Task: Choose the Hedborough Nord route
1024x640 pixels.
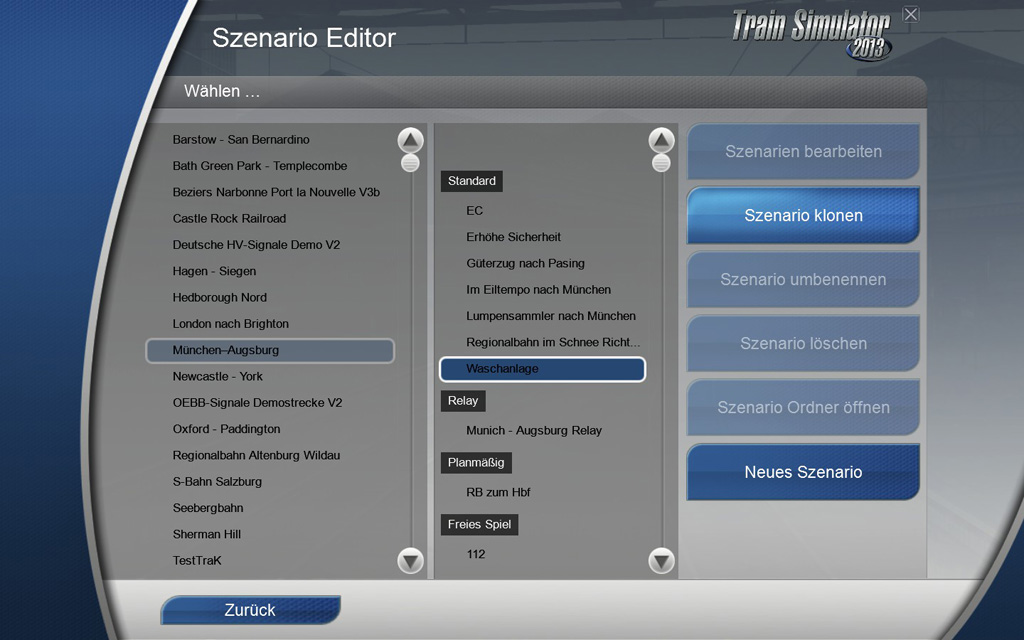Action: click(x=219, y=297)
